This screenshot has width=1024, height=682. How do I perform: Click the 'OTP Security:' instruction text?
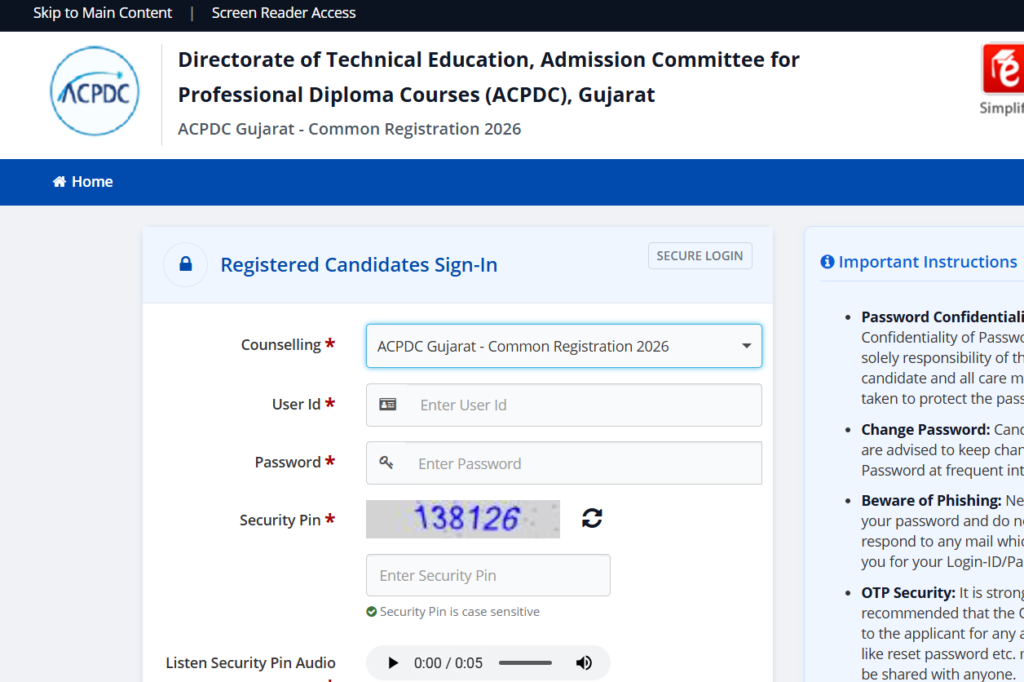point(908,593)
